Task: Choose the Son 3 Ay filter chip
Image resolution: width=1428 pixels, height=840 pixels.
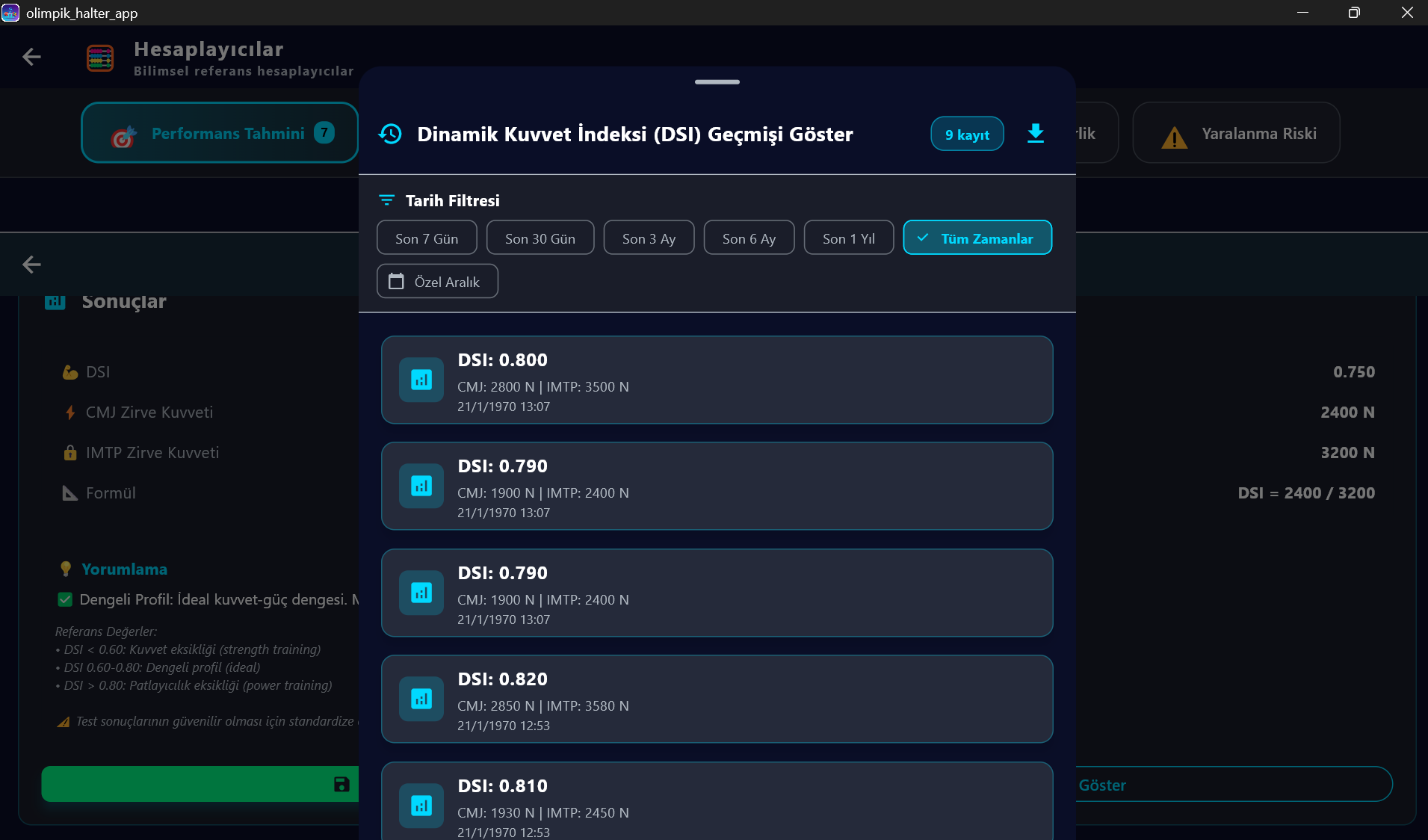Action: tap(649, 238)
